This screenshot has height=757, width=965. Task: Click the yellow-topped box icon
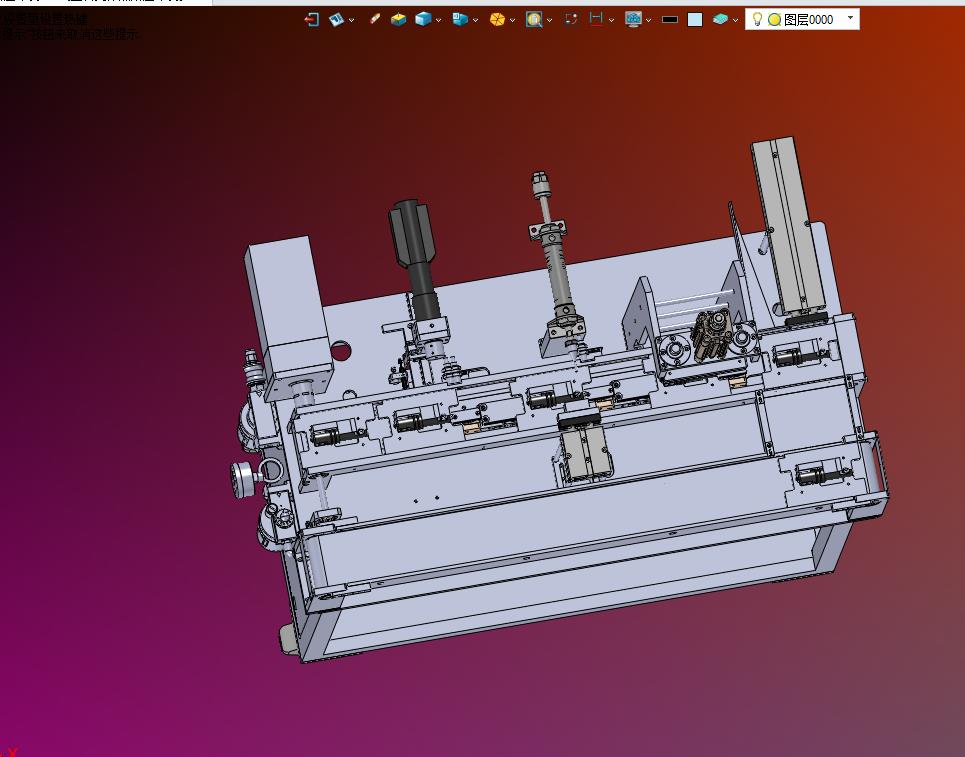[x=398, y=20]
